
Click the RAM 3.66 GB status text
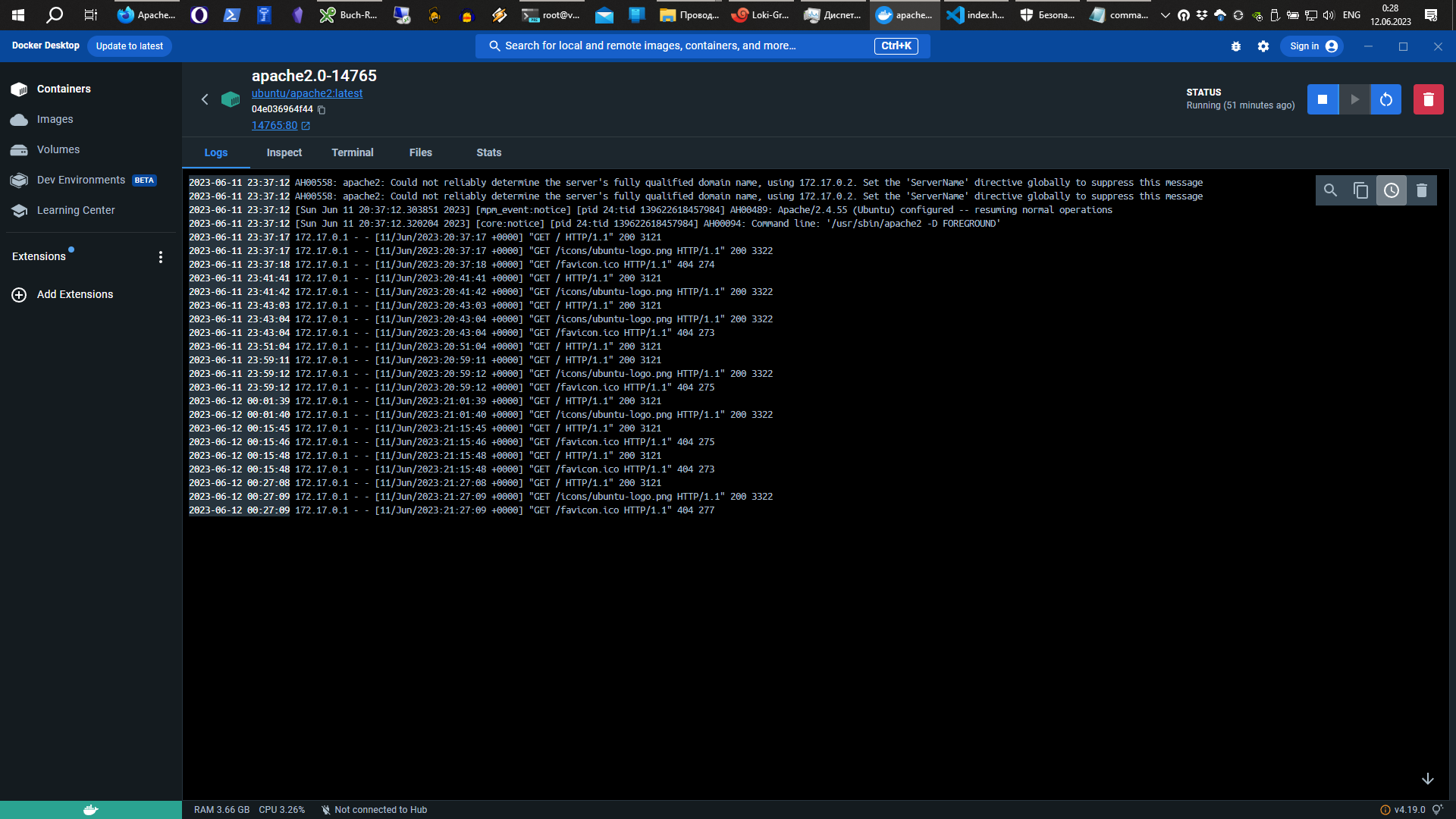coord(221,810)
